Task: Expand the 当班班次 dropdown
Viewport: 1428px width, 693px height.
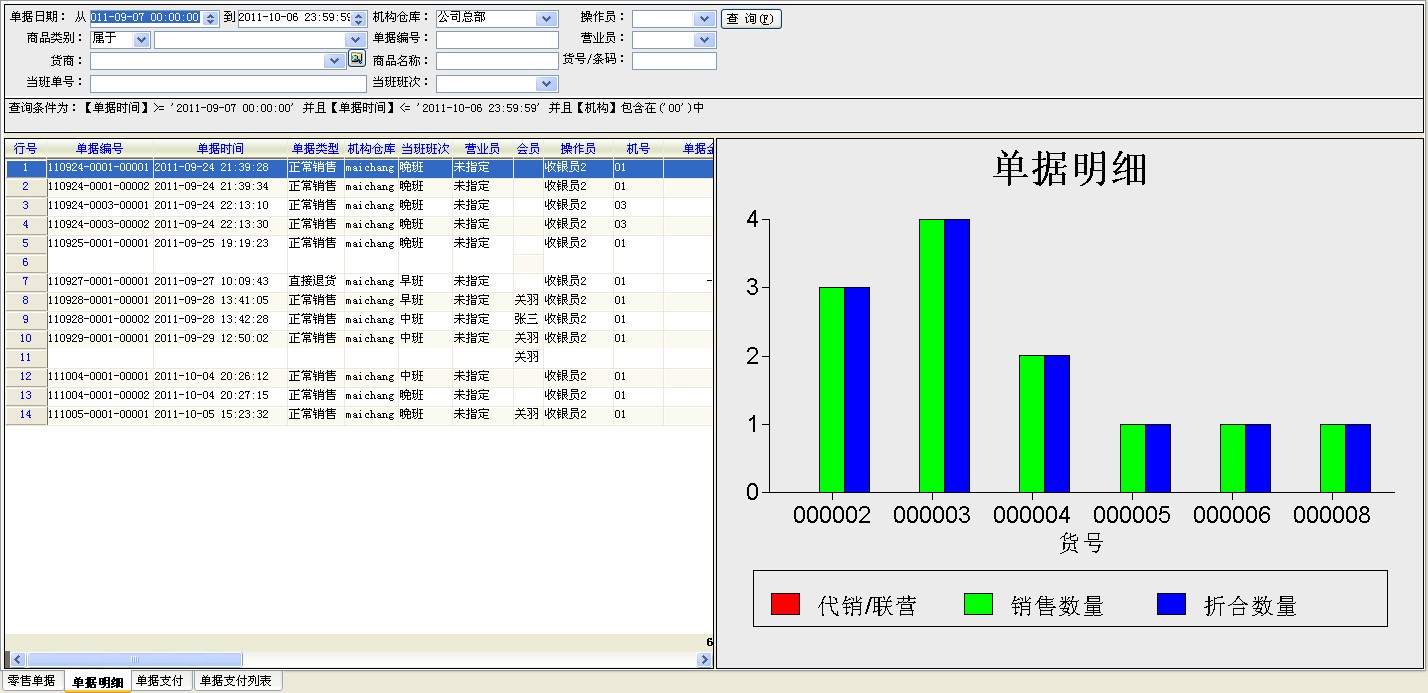Action: click(546, 84)
